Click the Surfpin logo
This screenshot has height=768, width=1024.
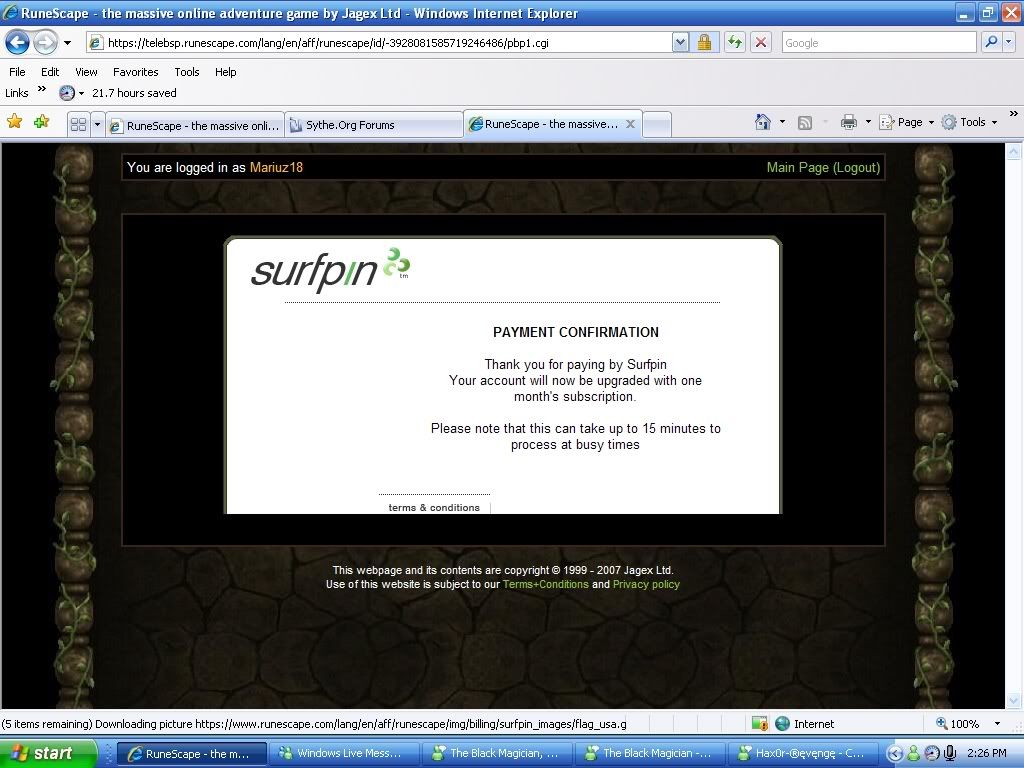[330, 270]
